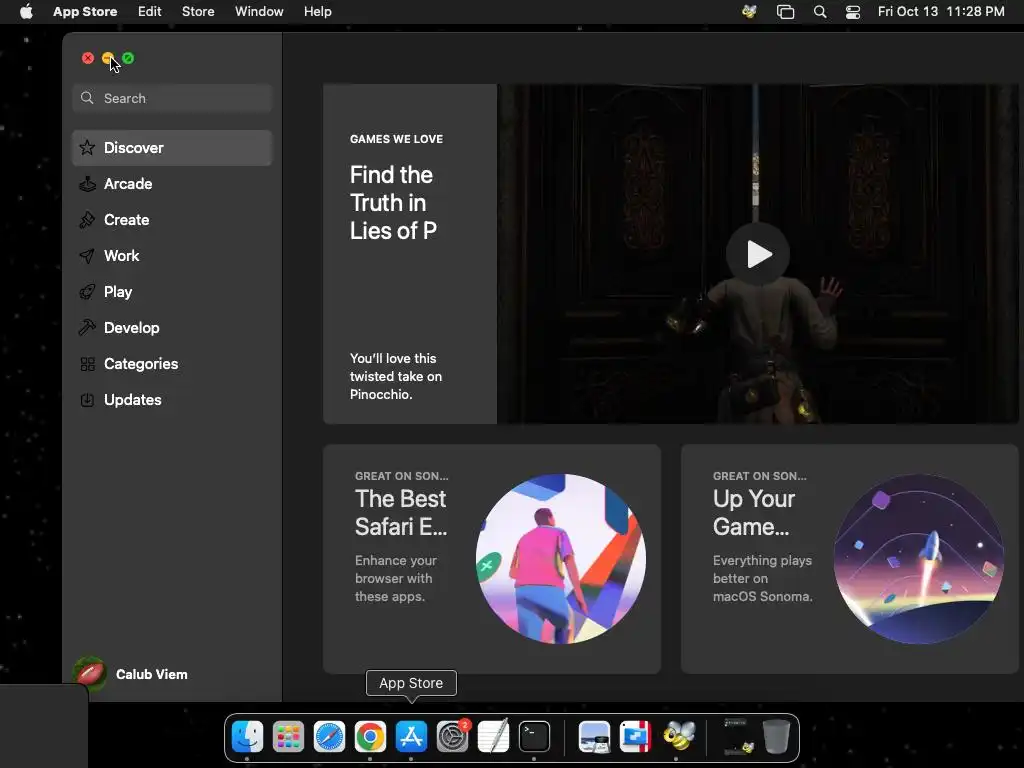The width and height of the screenshot is (1024, 768).
Task: Open the Apple menu
Action: [x=26, y=12]
